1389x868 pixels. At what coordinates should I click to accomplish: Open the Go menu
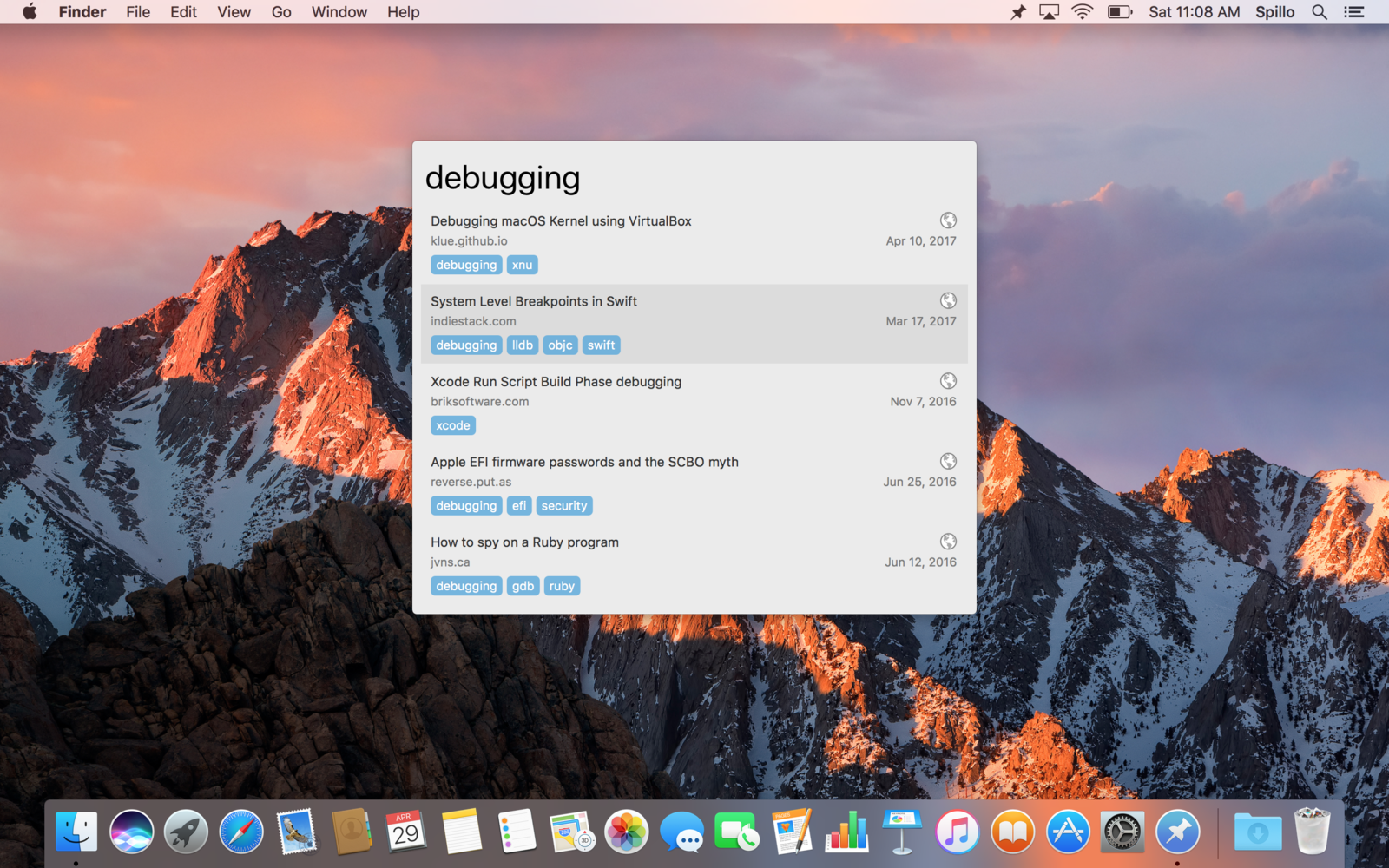coord(281,12)
